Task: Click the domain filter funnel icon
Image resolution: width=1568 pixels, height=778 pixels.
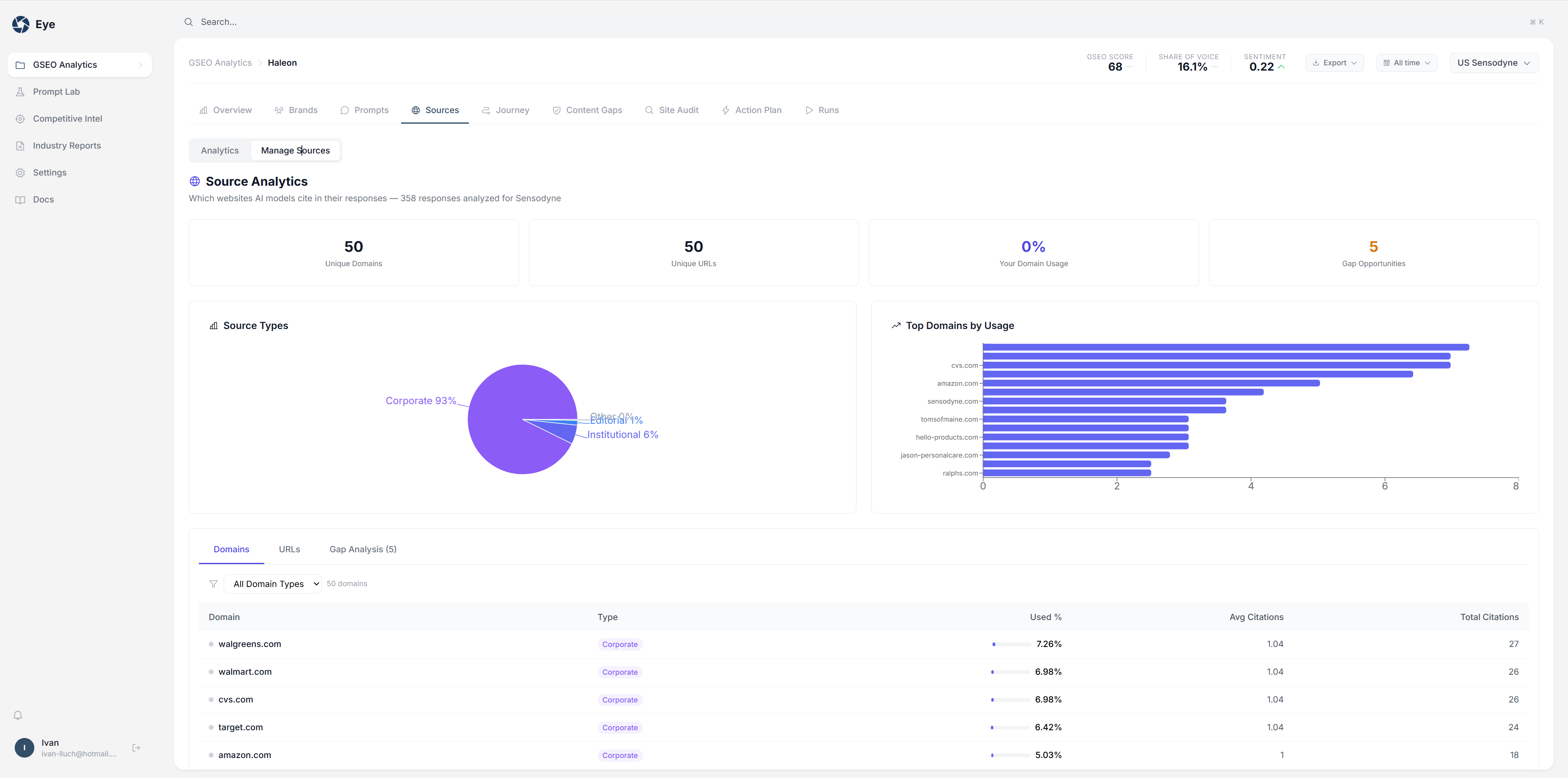Action: pyautogui.click(x=213, y=584)
